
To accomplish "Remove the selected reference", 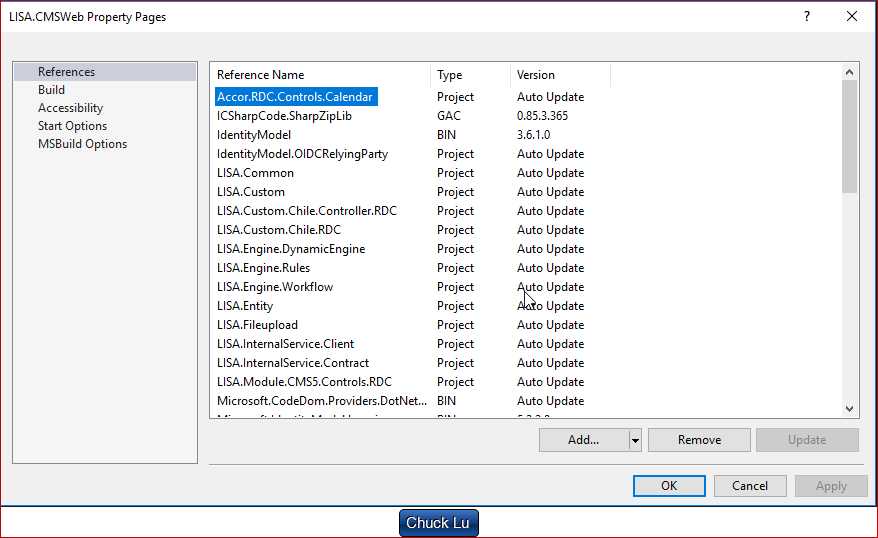I will coord(699,440).
